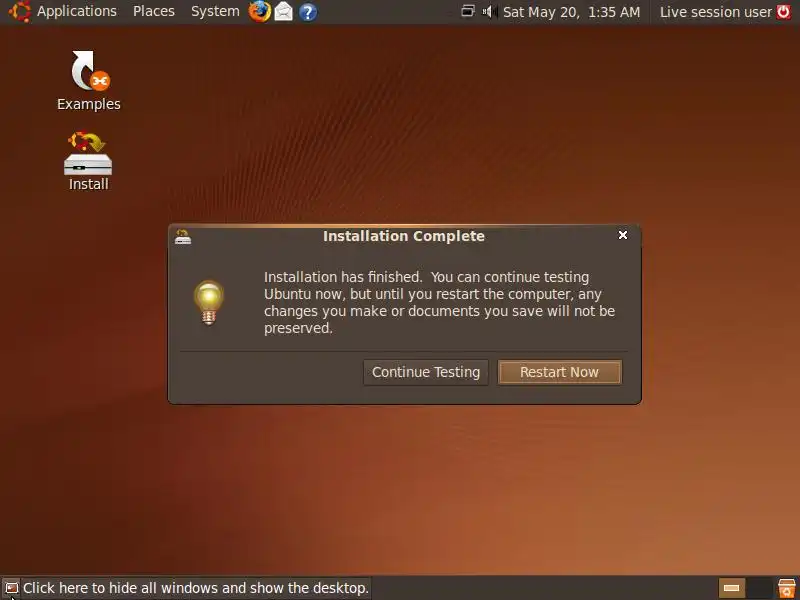The width and height of the screenshot is (800, 600).
Task: Click the Restart Now button
Action: pos(559,372)
